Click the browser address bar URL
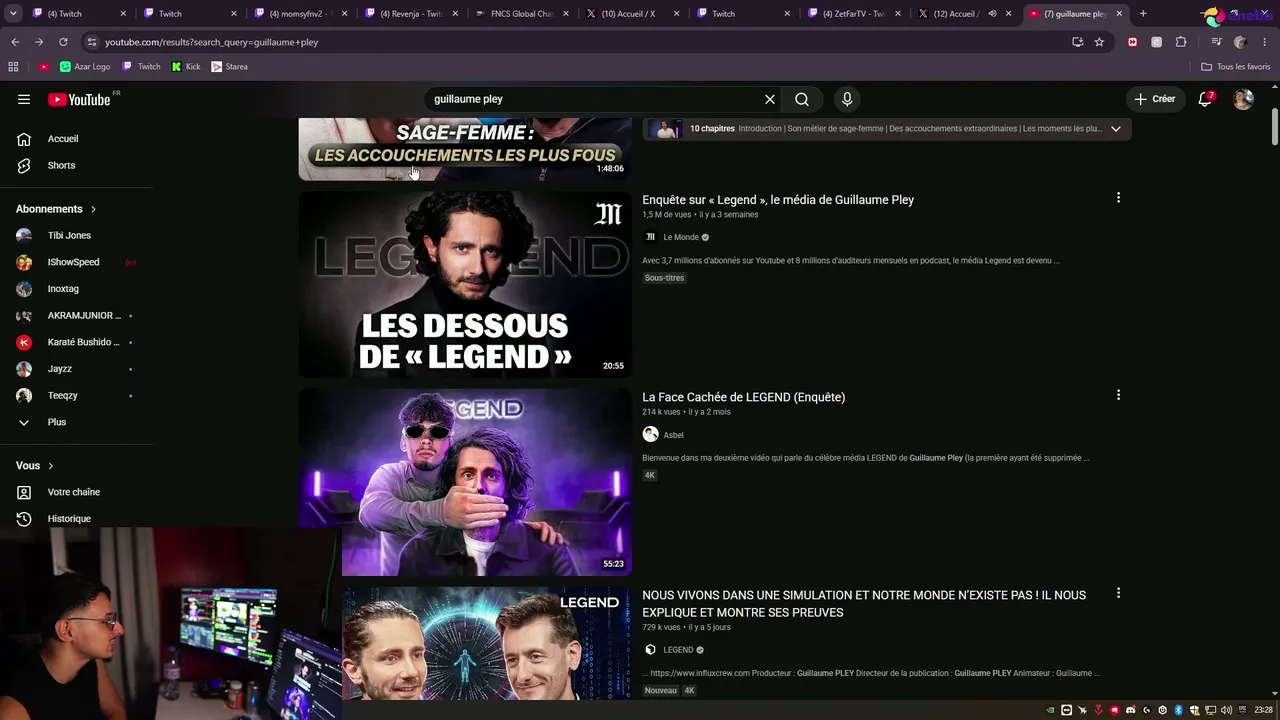Image resolution: width=1280 pixels, height=720 pixels. 211,42
